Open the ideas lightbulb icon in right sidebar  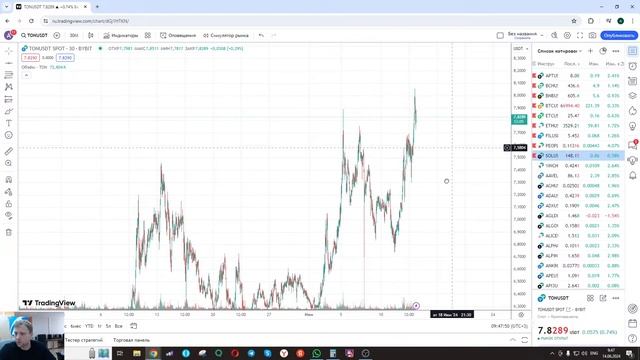pyautogui.click(x=632, y=126)
